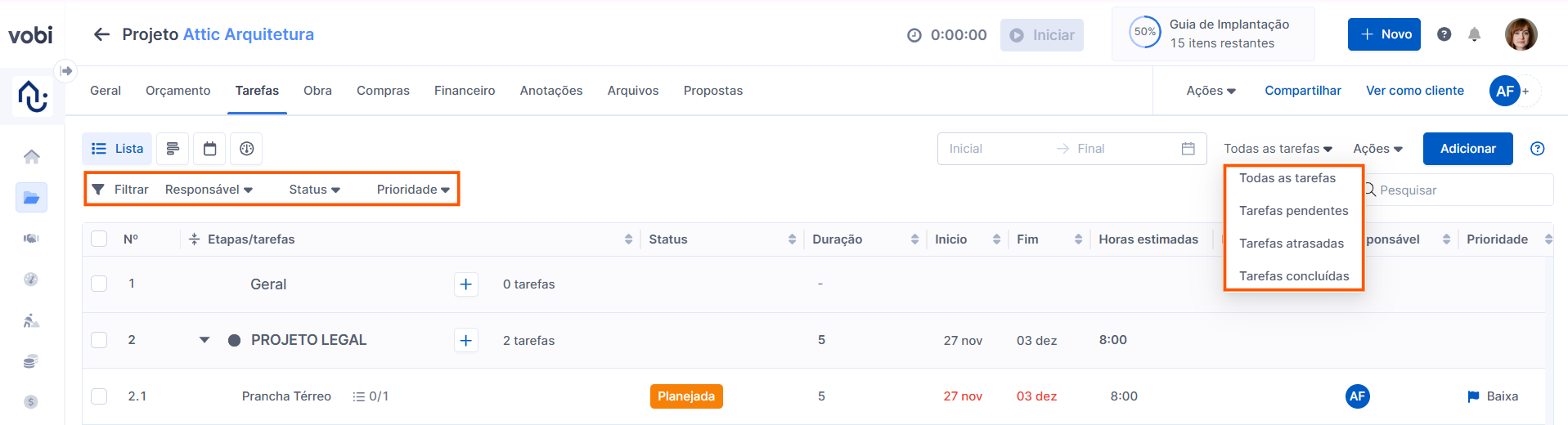
Task: Open the Ver como cliente link
Action: (1414, 91)
